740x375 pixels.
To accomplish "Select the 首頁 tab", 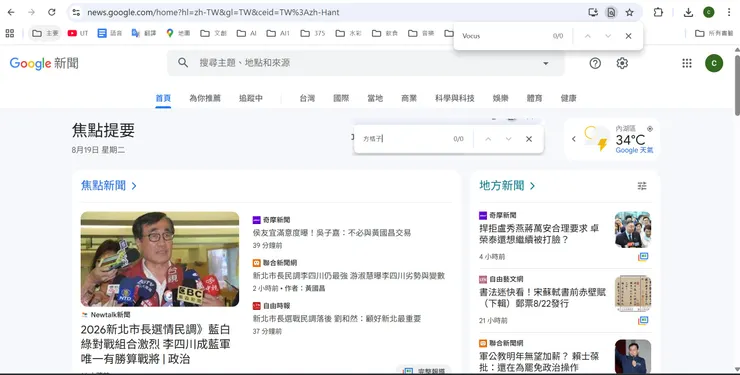I will coord(163,98).
